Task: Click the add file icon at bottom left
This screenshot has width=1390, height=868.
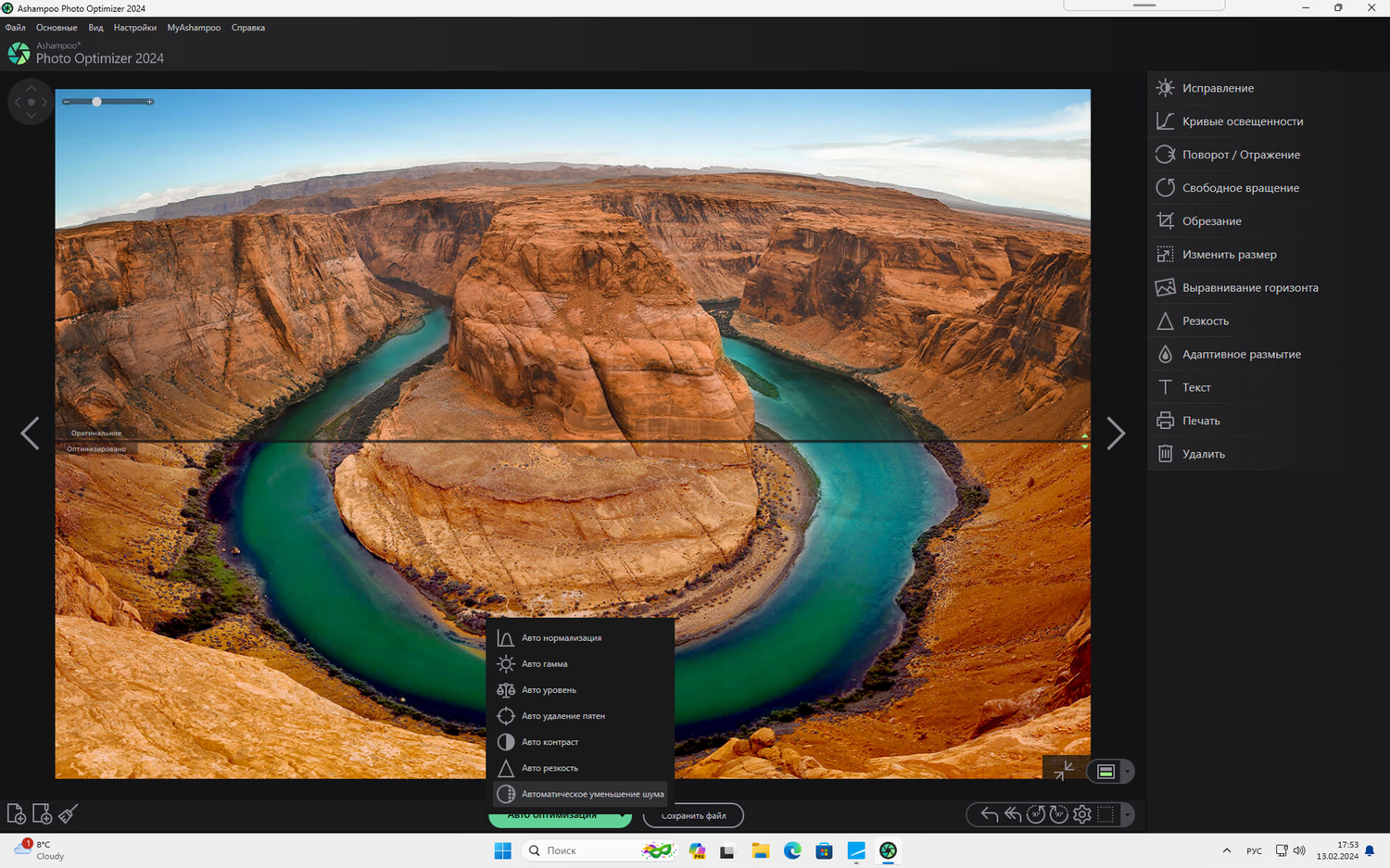Action: pos(16,814)
